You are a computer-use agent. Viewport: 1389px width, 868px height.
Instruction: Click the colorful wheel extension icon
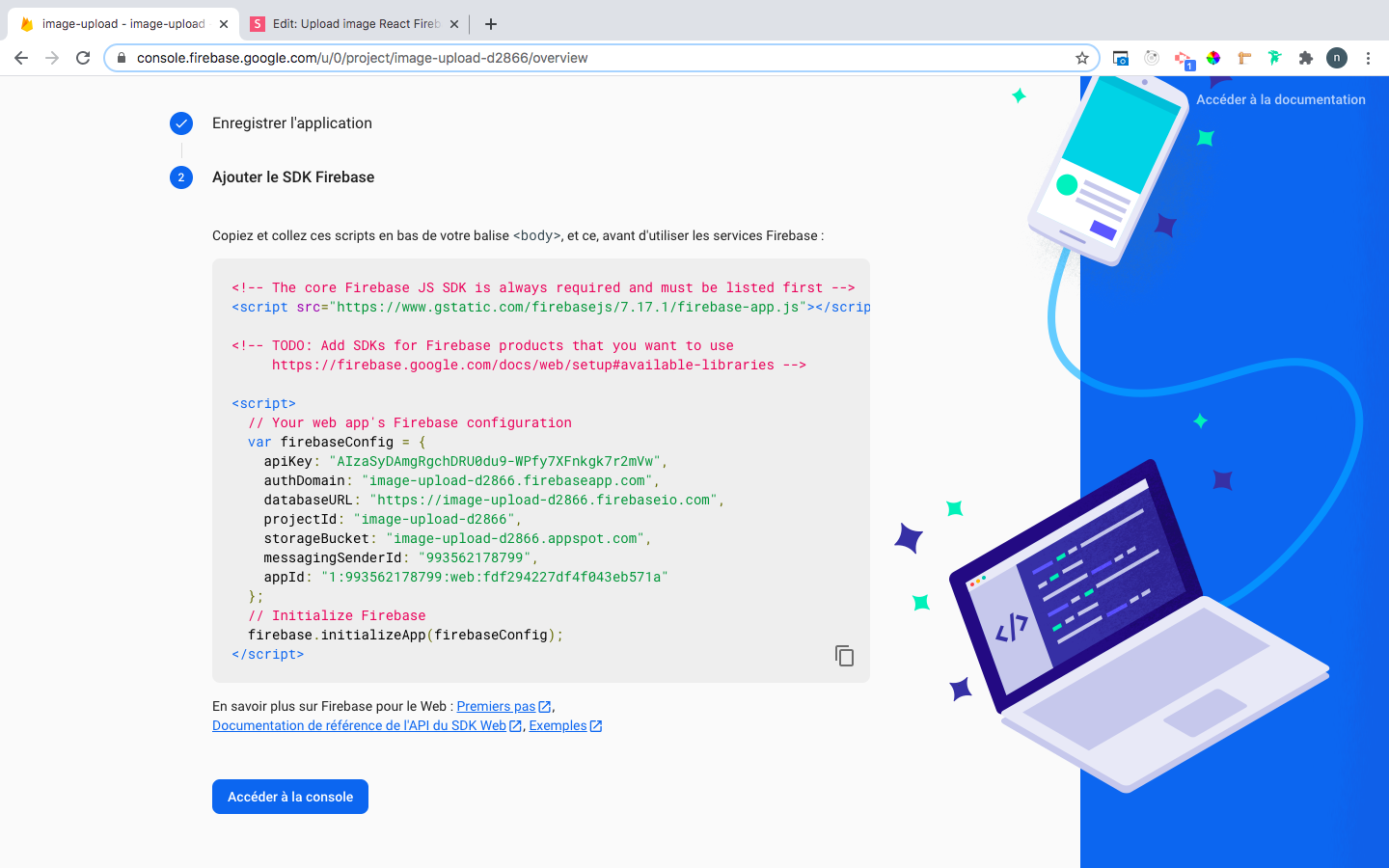tap(1213, 58)
